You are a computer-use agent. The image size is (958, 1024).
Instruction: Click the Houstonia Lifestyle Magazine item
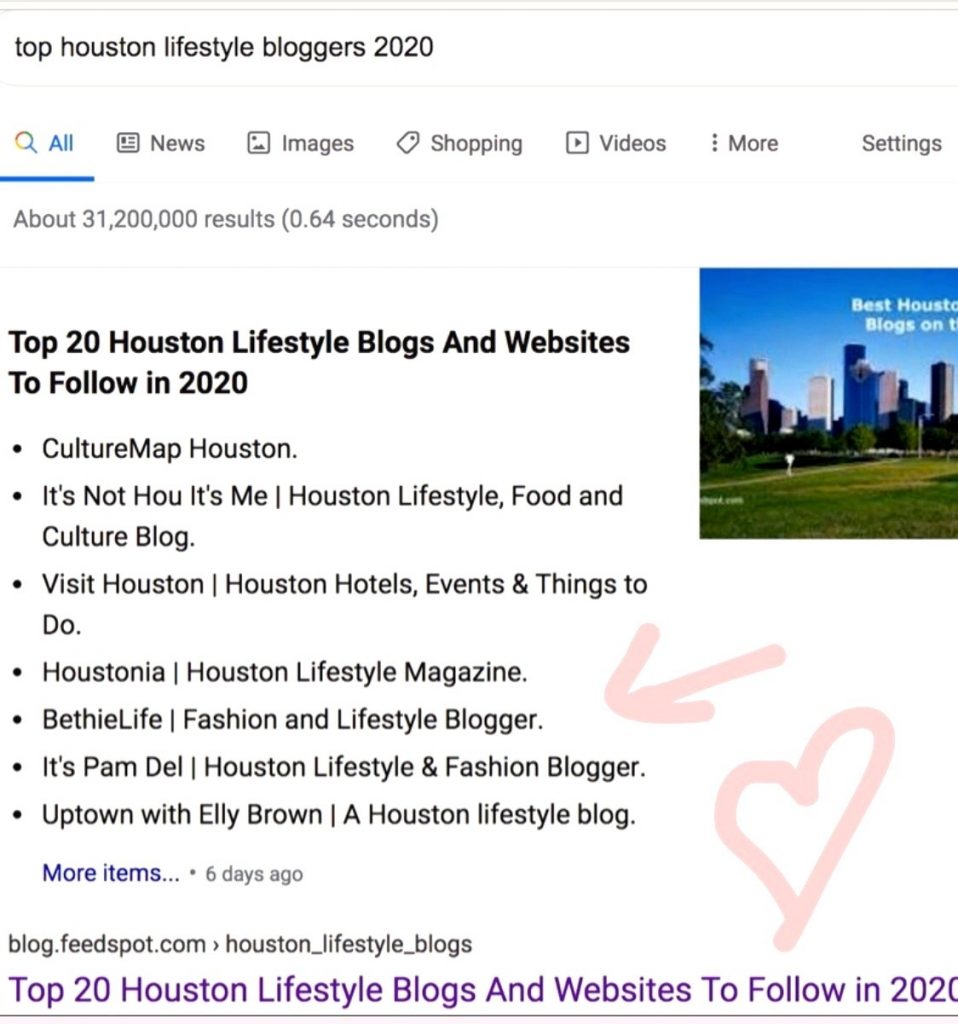[x=285, y=673]
